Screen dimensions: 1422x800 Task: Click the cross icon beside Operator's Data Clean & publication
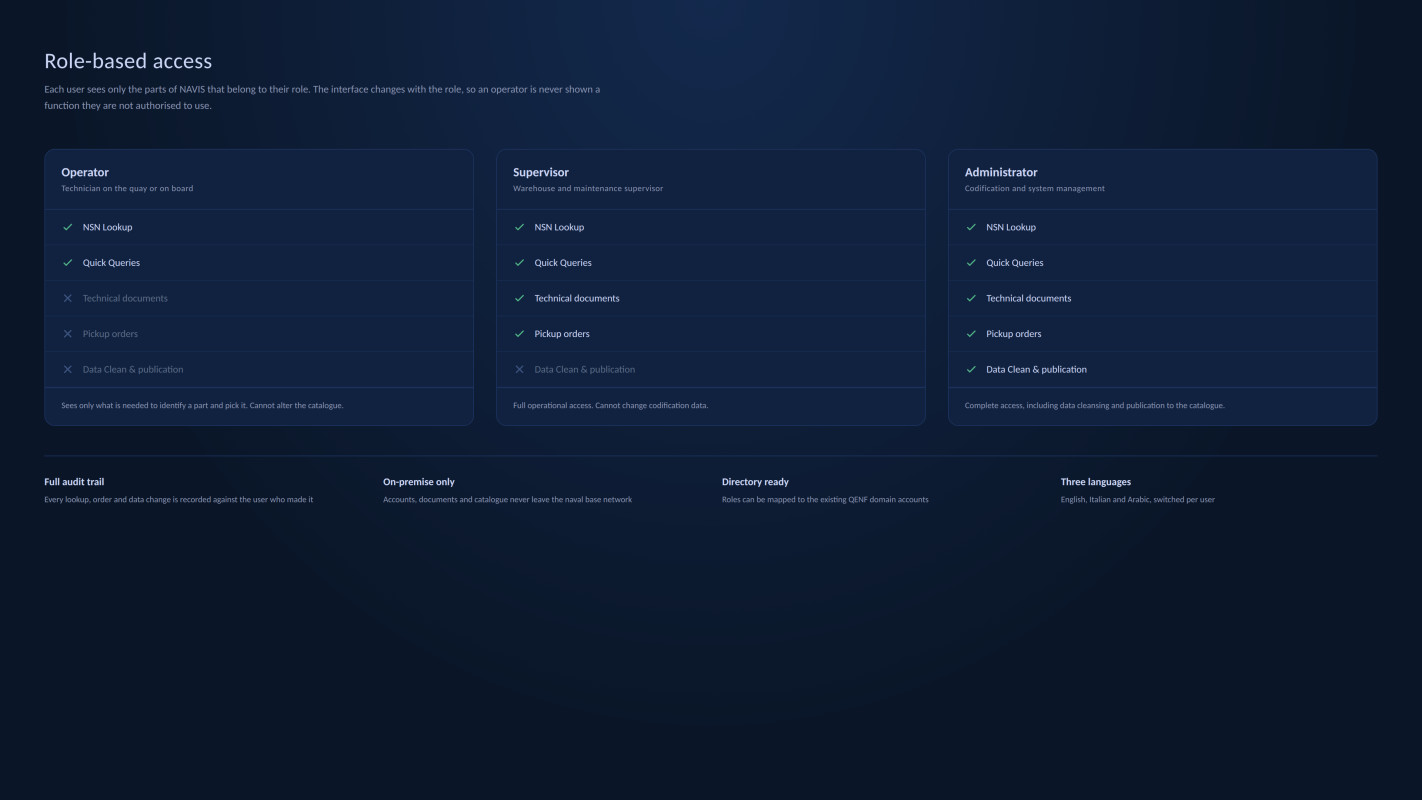coord(68,369)
